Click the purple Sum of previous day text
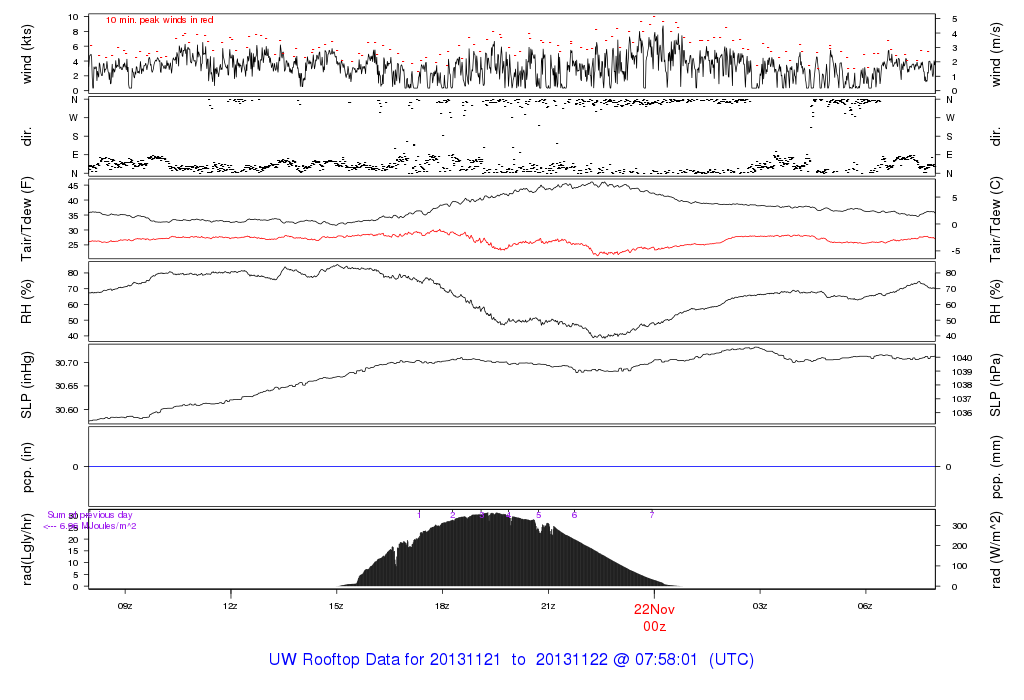The height and width of the screenshot is (700, 1024). coord(90,515)
